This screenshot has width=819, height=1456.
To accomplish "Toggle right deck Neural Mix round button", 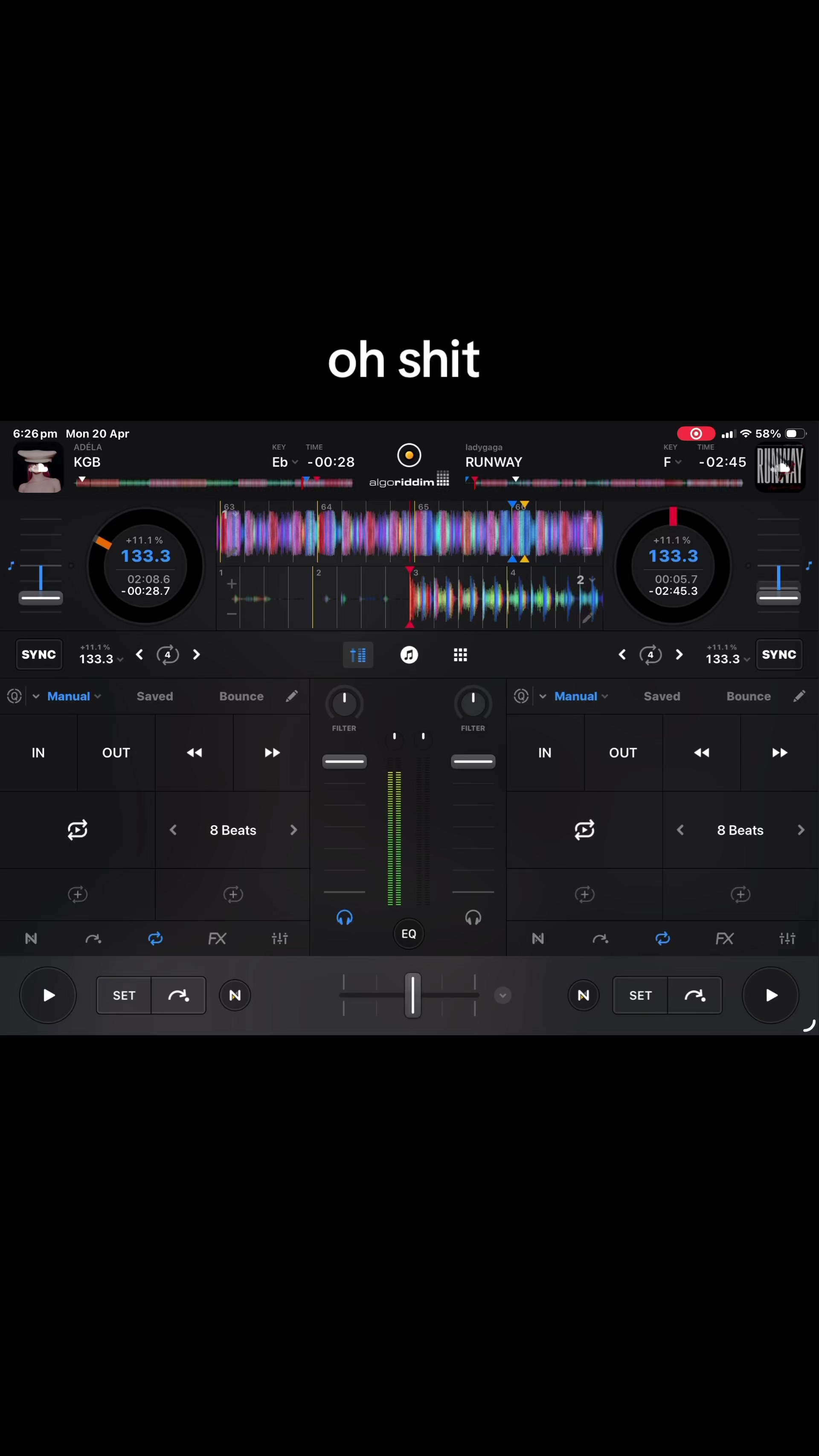I will click(x=584, y=996).
